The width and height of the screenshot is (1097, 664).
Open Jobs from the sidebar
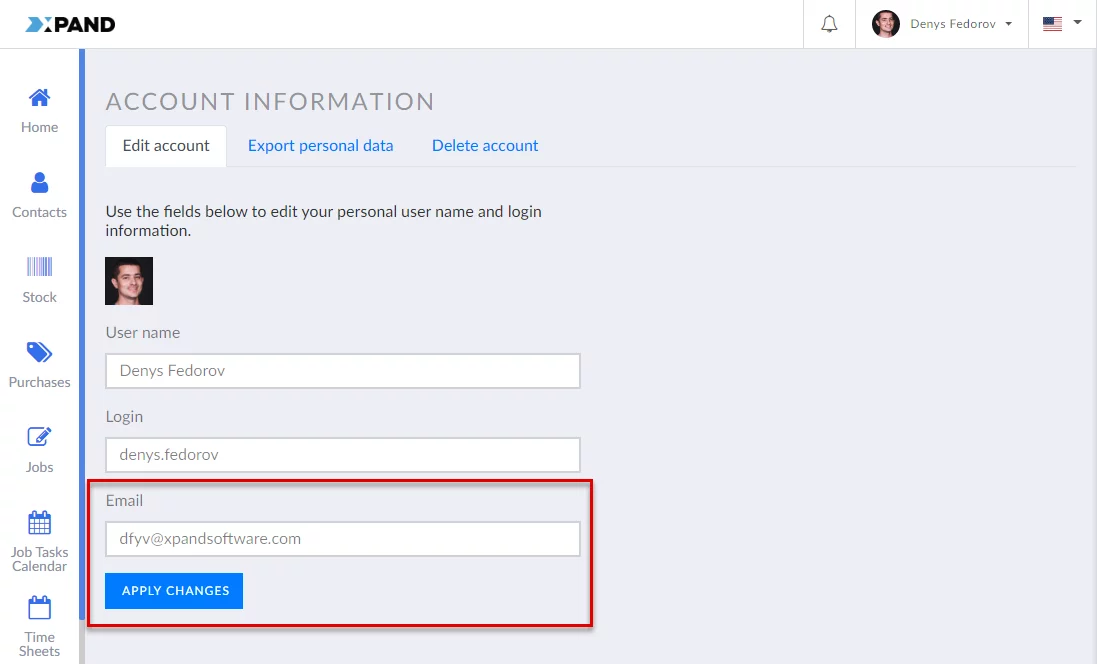[39, 437]
